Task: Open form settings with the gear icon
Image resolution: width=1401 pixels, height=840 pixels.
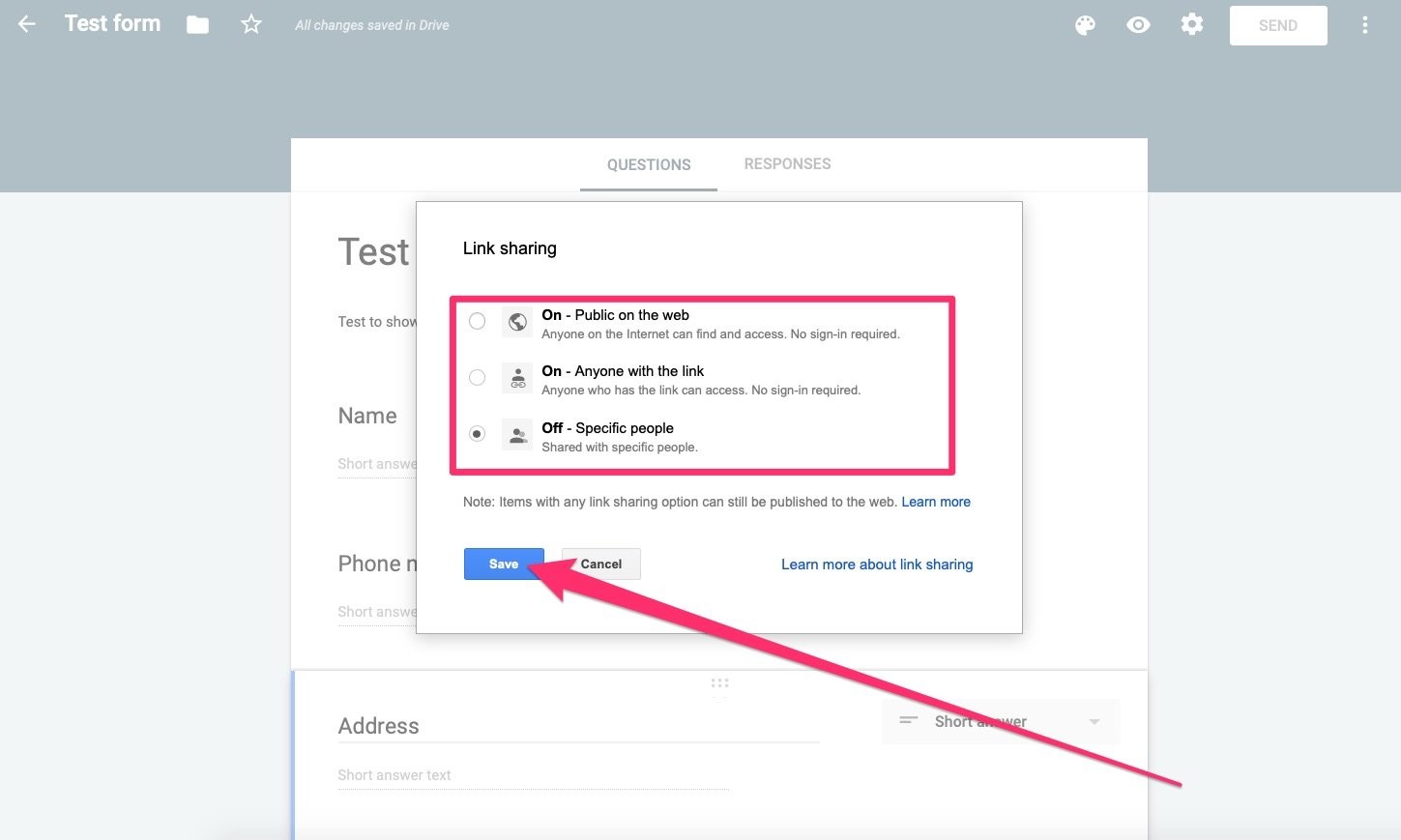Action: [1191, 25]
